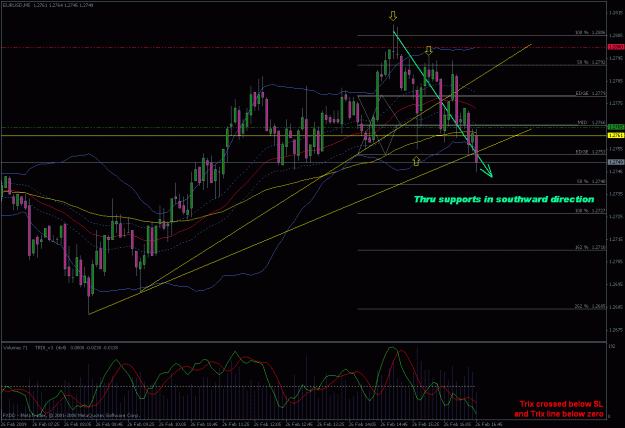Click the 1.2675 value on the price axis
The width and height of the screenshot is (625, 428).
pyautogui.click(x=616, y=330)
